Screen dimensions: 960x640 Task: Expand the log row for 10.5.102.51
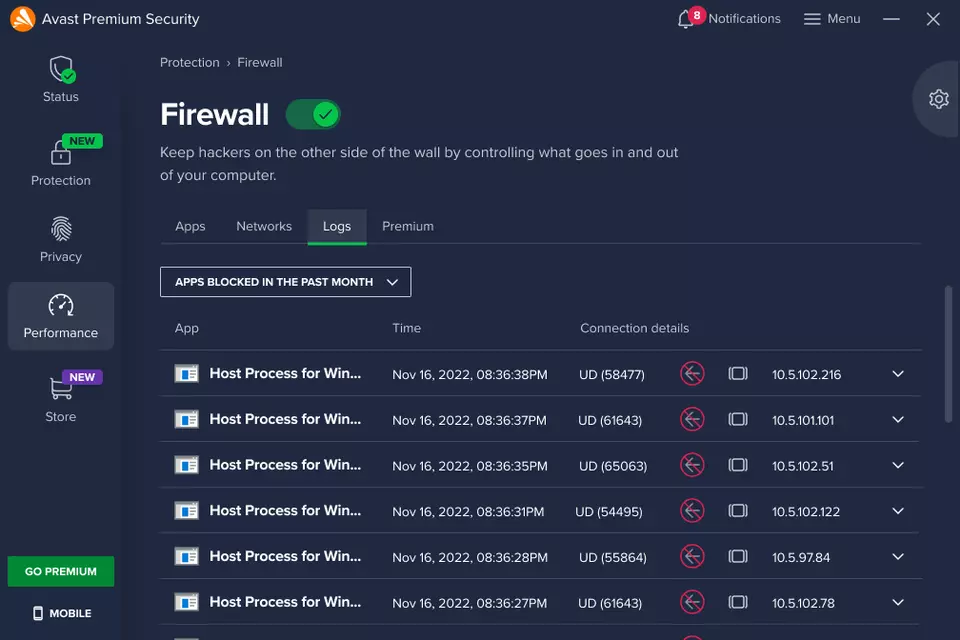tap(898, 465)
